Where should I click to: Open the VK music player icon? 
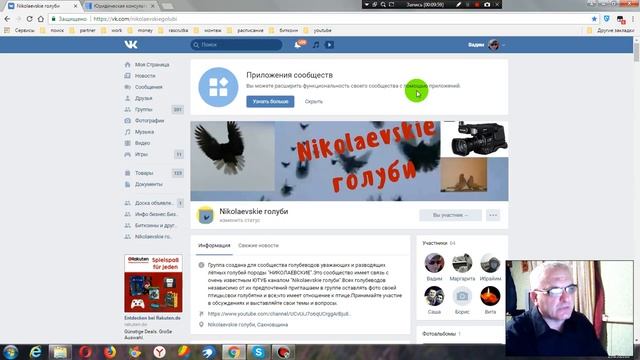coord(316,44)
